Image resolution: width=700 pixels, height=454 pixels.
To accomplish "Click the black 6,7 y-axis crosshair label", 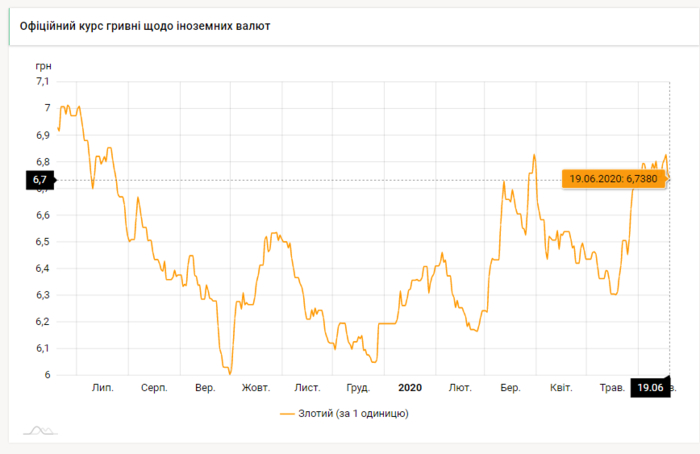I will 40,180.
